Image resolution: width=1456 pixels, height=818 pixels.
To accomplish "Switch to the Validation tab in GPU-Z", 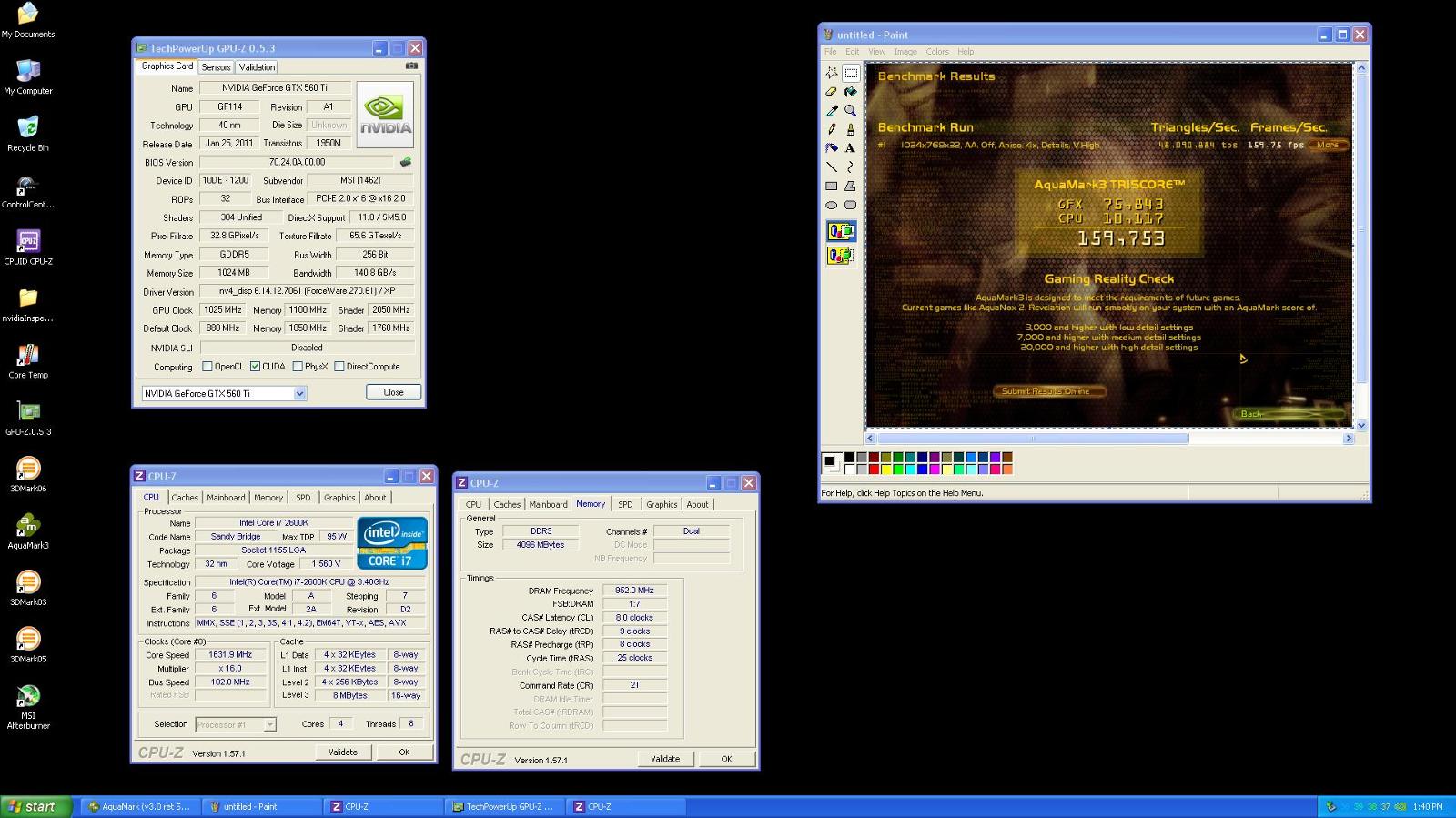I will tap(257, 67).
